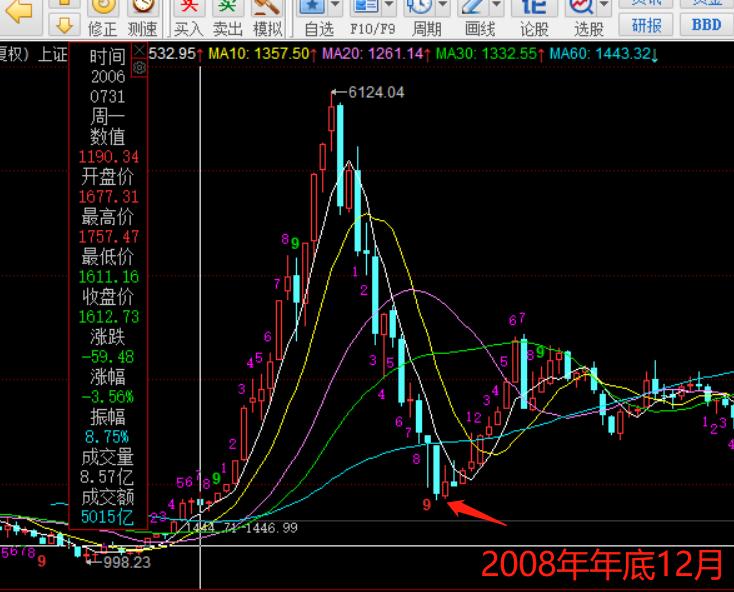Click the yellow back arrow icon
The width and height of the screenshot is (734, 592).
(x=20, y=12)
